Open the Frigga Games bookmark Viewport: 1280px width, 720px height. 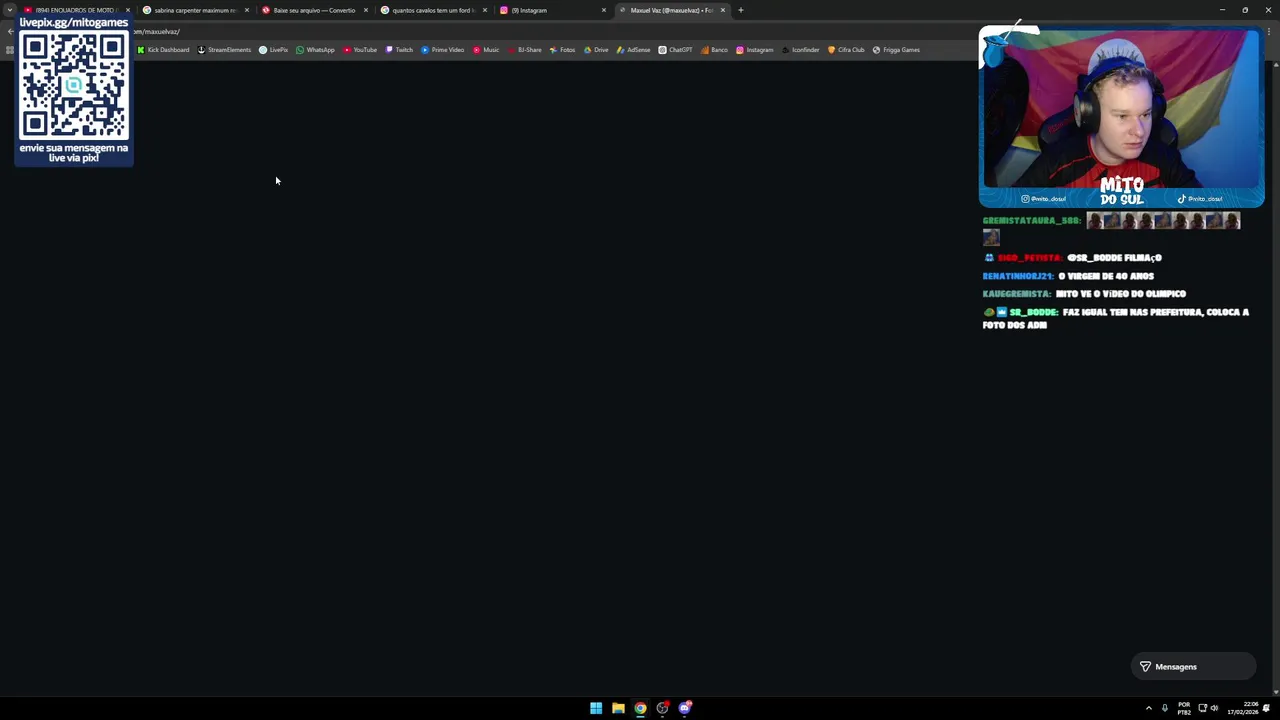896,50
